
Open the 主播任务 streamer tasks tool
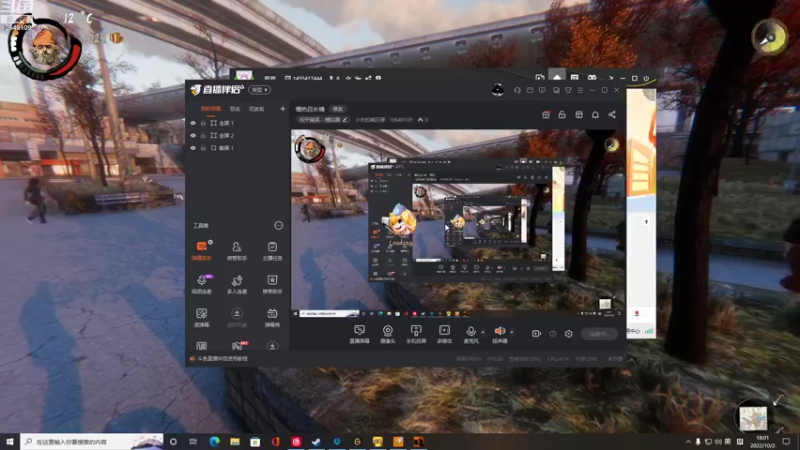tap(272, 251)
